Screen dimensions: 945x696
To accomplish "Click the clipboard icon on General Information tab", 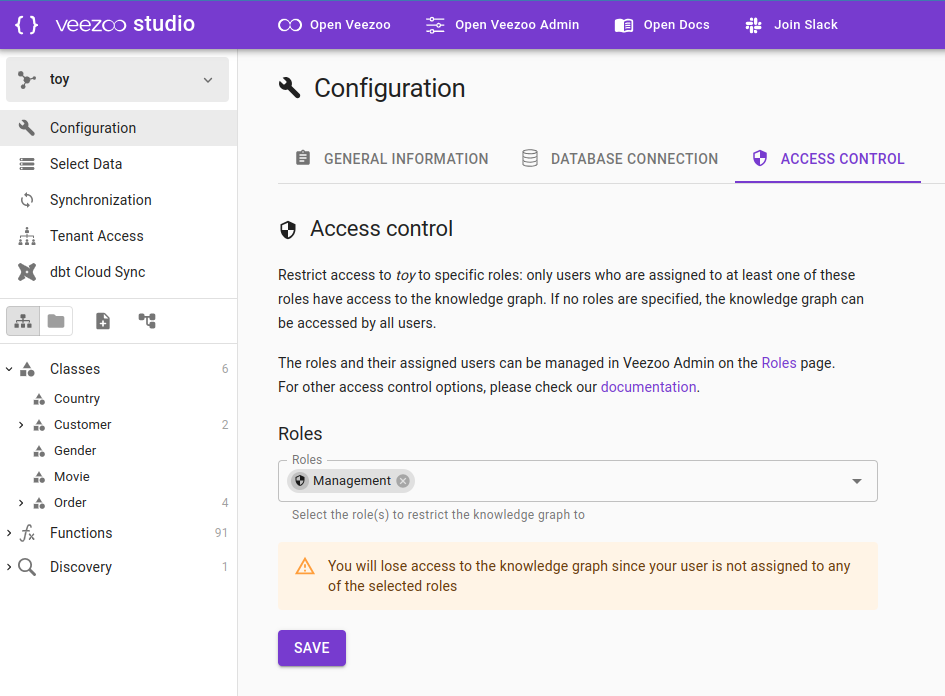I will (303, 158).
